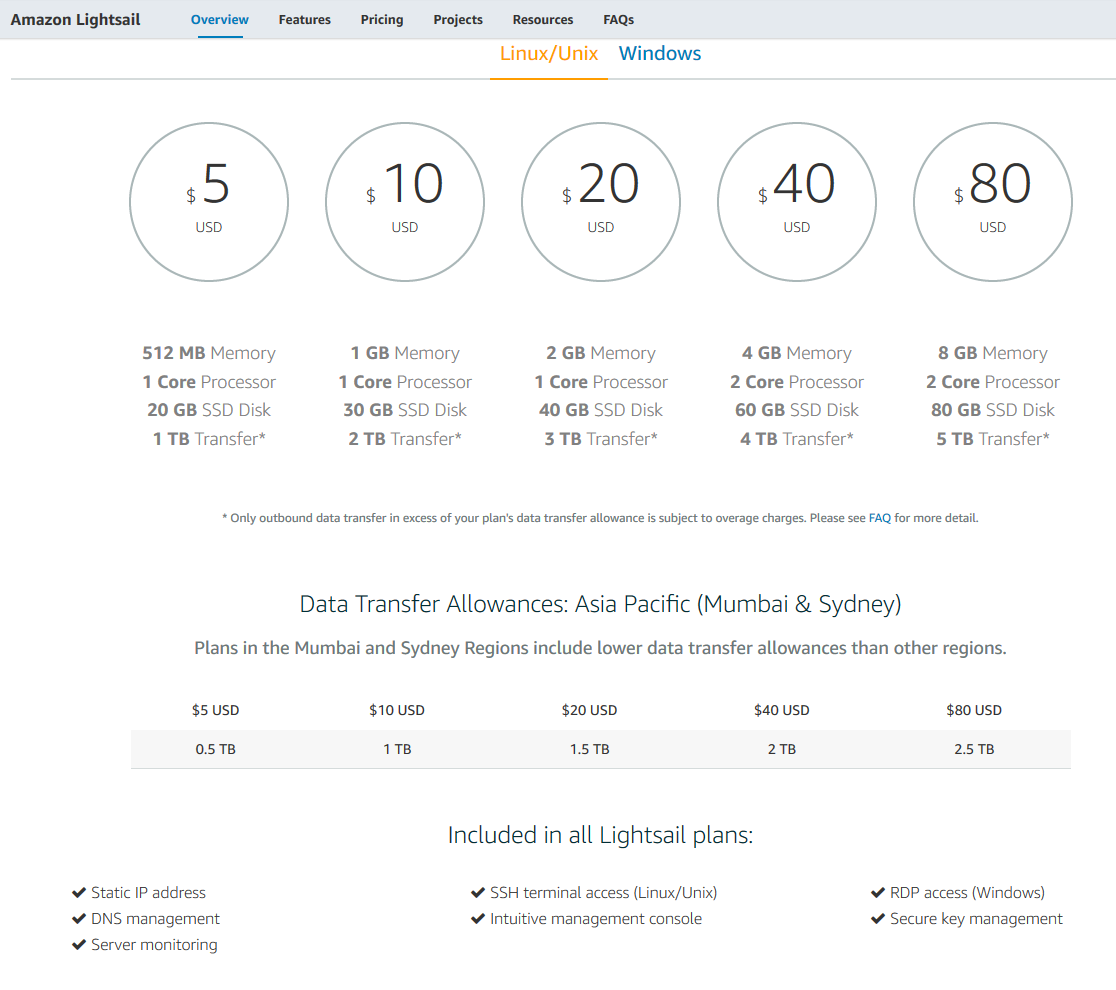Navigate to the FAQs tab
The height and width of the screenshot is (990, 1116).
[x=618, y=20]
